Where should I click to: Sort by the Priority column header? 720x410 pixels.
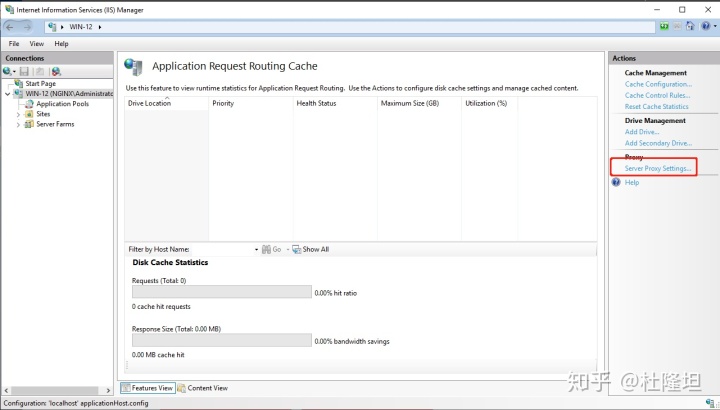(x=251, y=103)
